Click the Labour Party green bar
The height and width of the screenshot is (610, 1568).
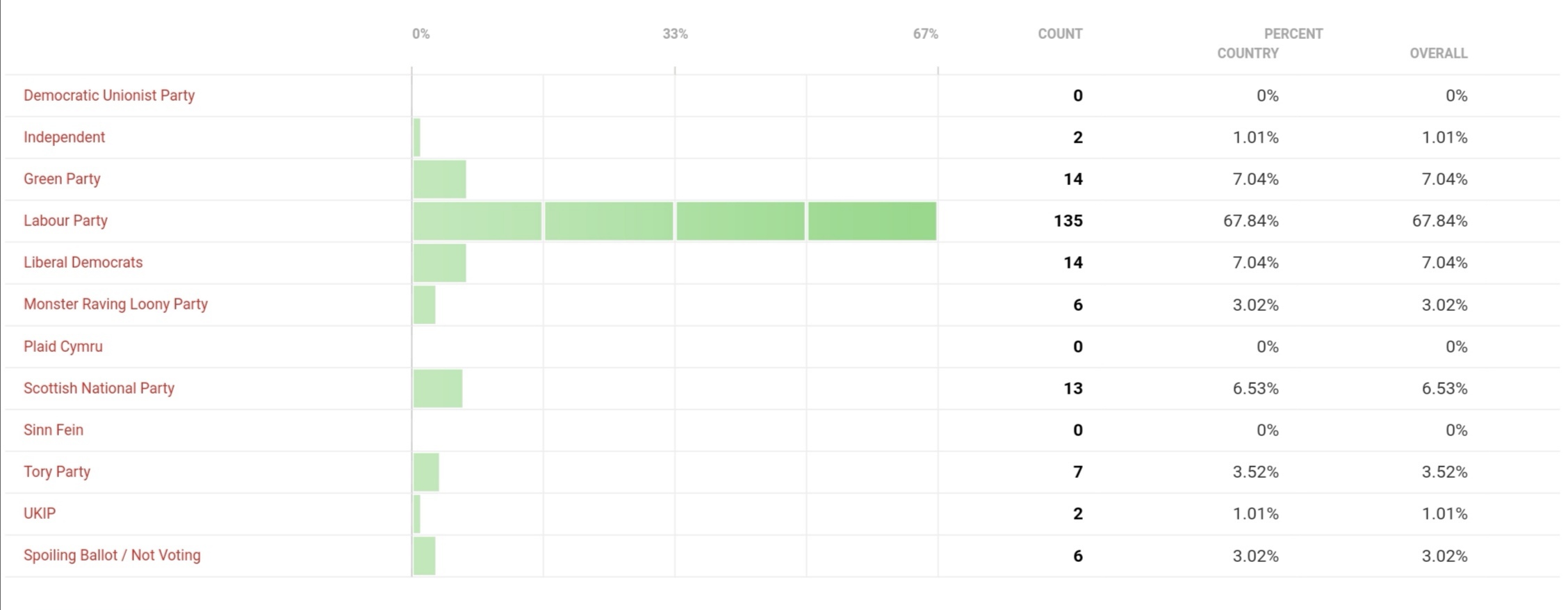(674, 221)
